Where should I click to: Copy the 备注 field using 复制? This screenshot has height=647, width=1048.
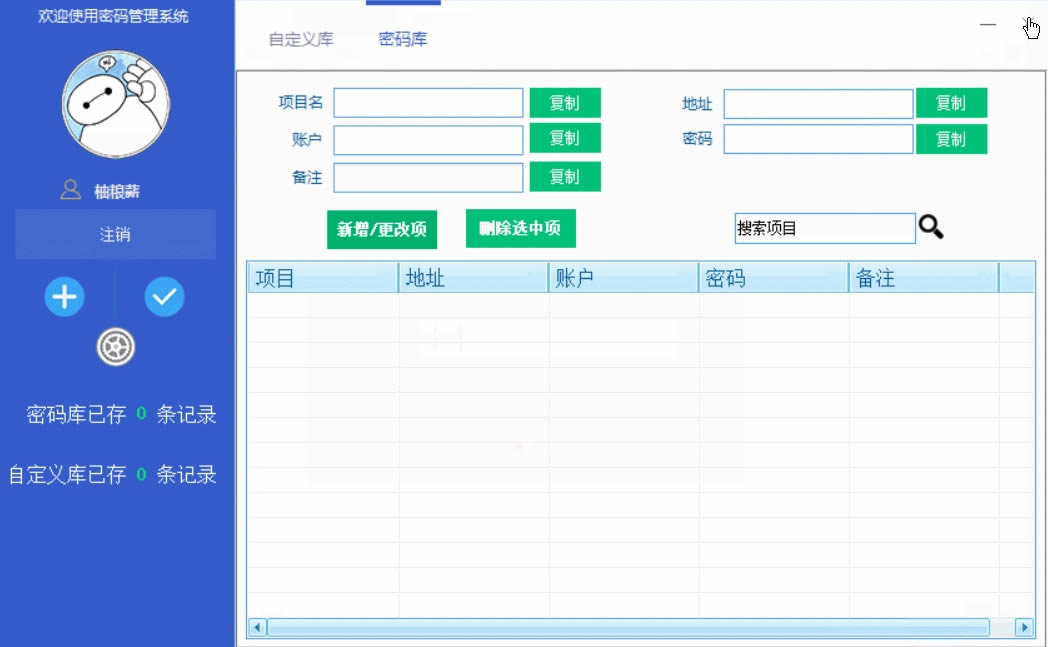(565, 176)
